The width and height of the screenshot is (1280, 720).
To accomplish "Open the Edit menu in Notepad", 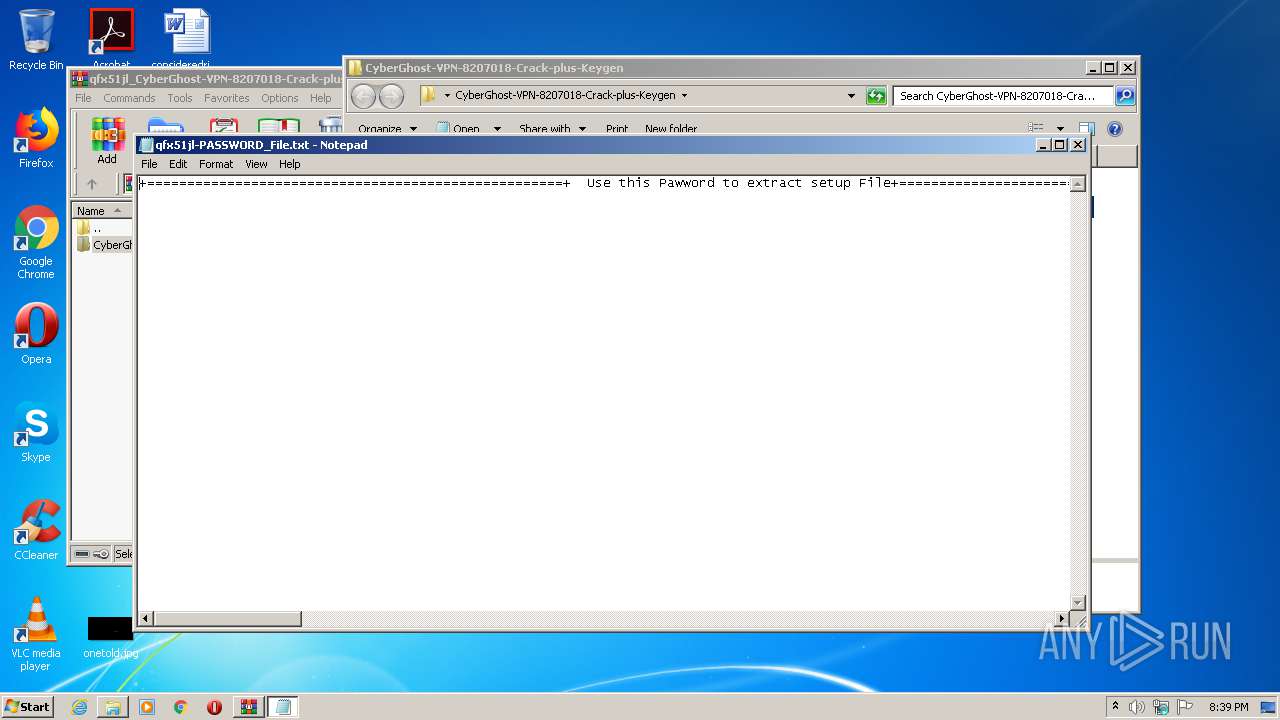I will point(178,164).
